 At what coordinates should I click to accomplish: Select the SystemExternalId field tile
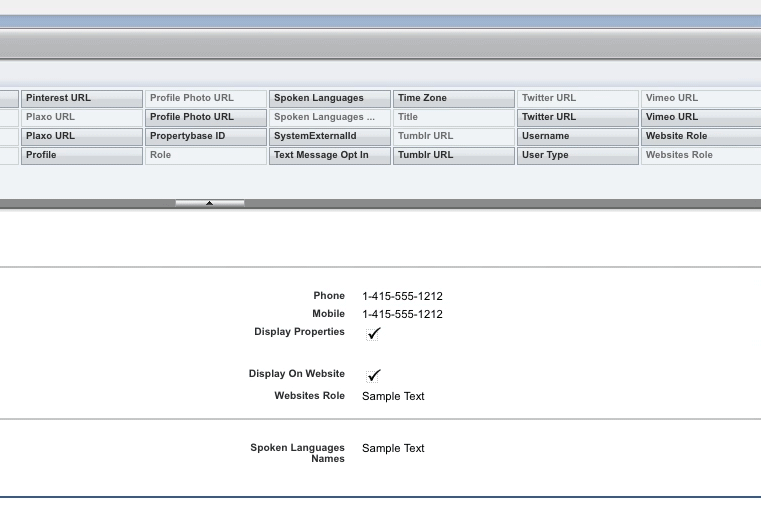(330, 136)
